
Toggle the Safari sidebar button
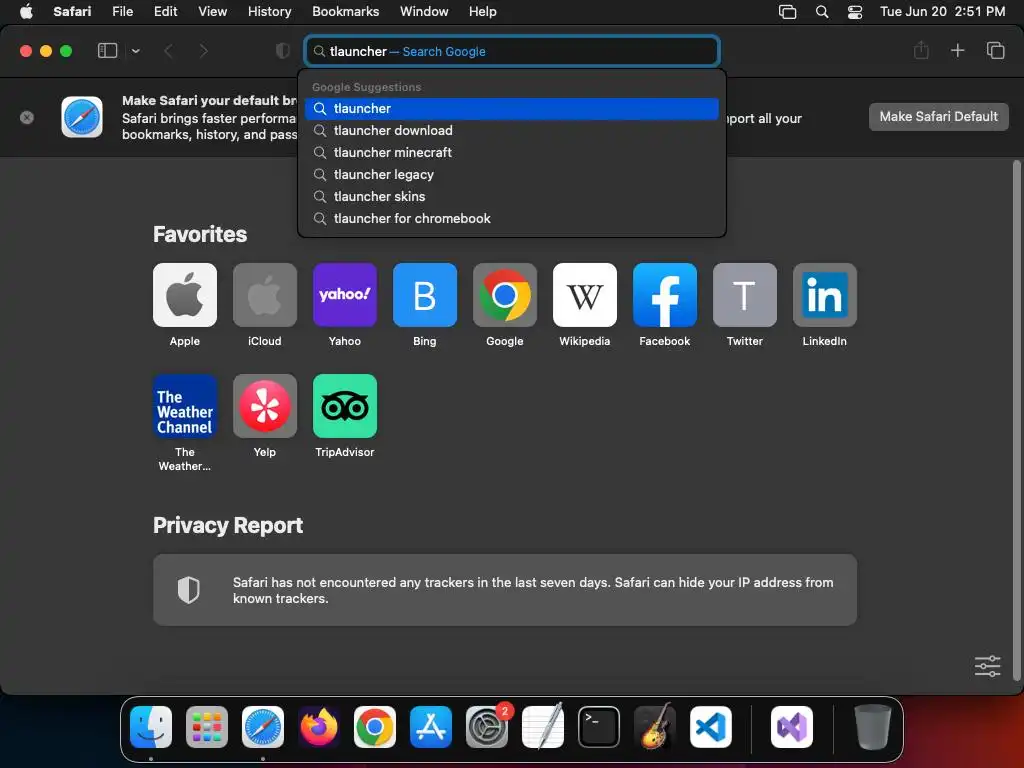107,51
